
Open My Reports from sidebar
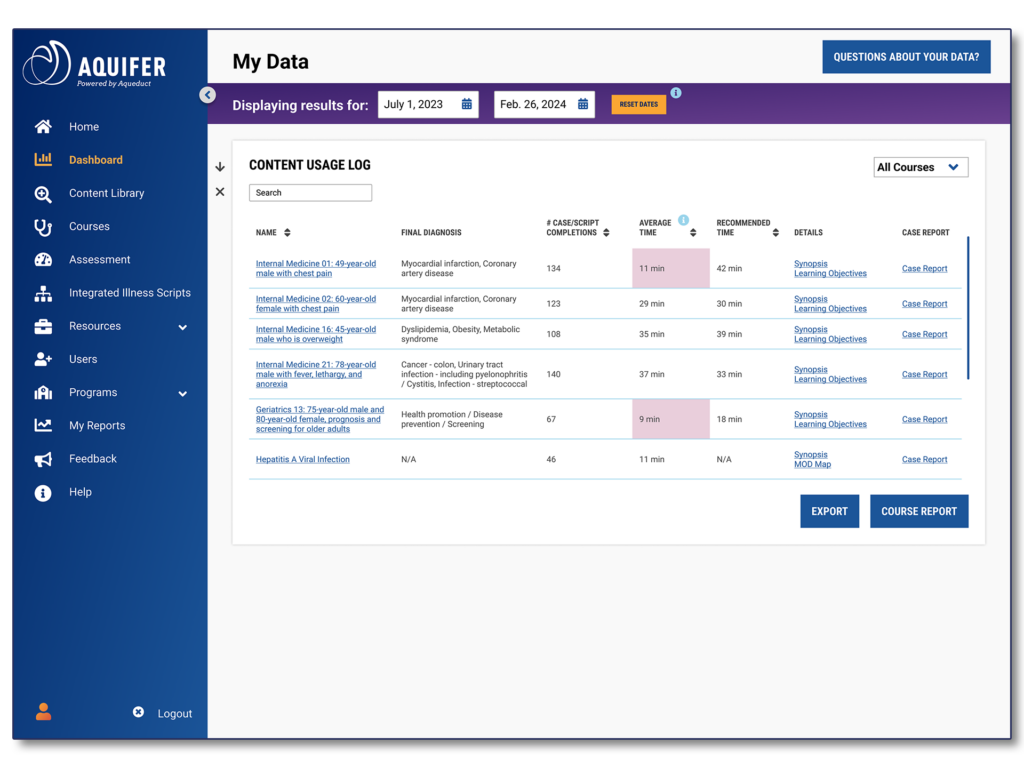coord(97,426)
